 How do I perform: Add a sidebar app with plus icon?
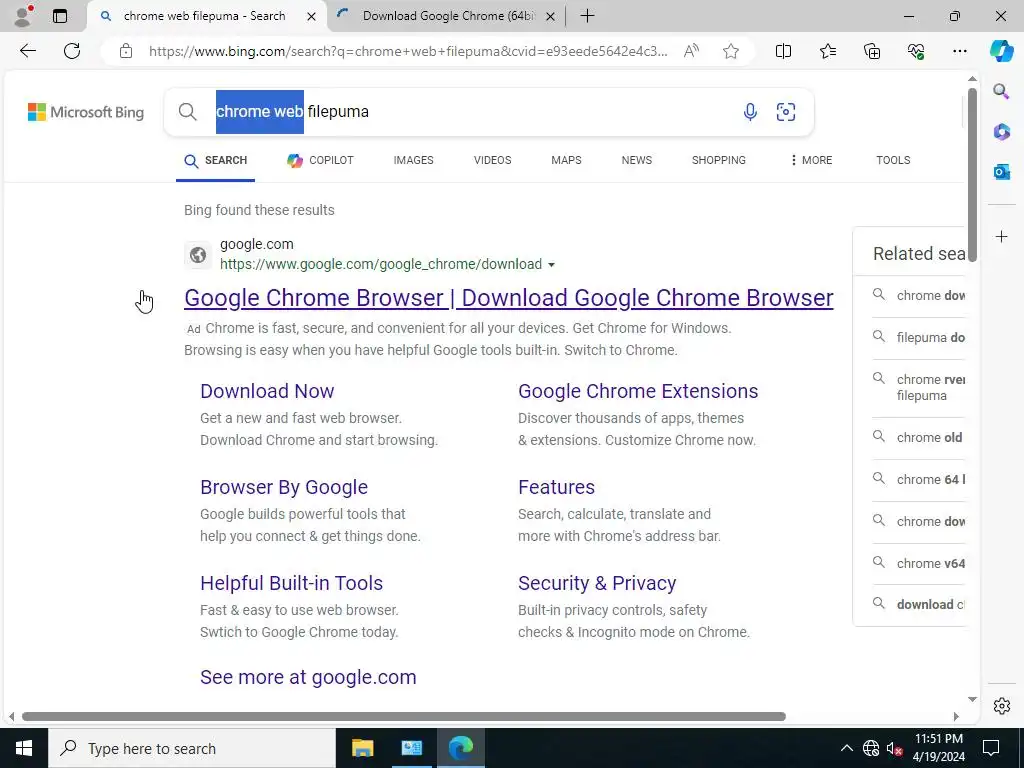point(1001,236)
